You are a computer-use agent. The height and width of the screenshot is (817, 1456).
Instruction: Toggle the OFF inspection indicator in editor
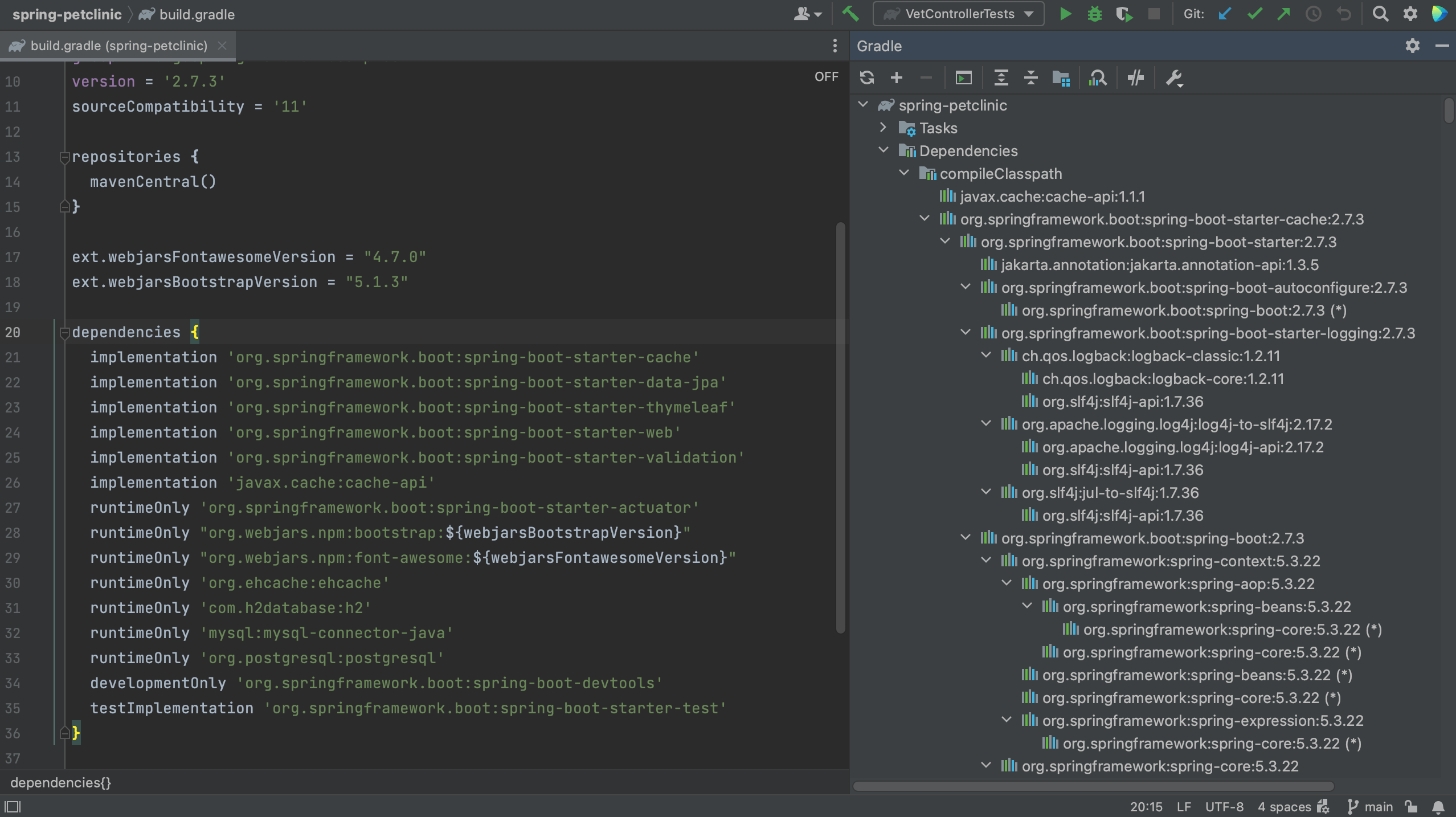pyautogui.click(x=826, y=76)
